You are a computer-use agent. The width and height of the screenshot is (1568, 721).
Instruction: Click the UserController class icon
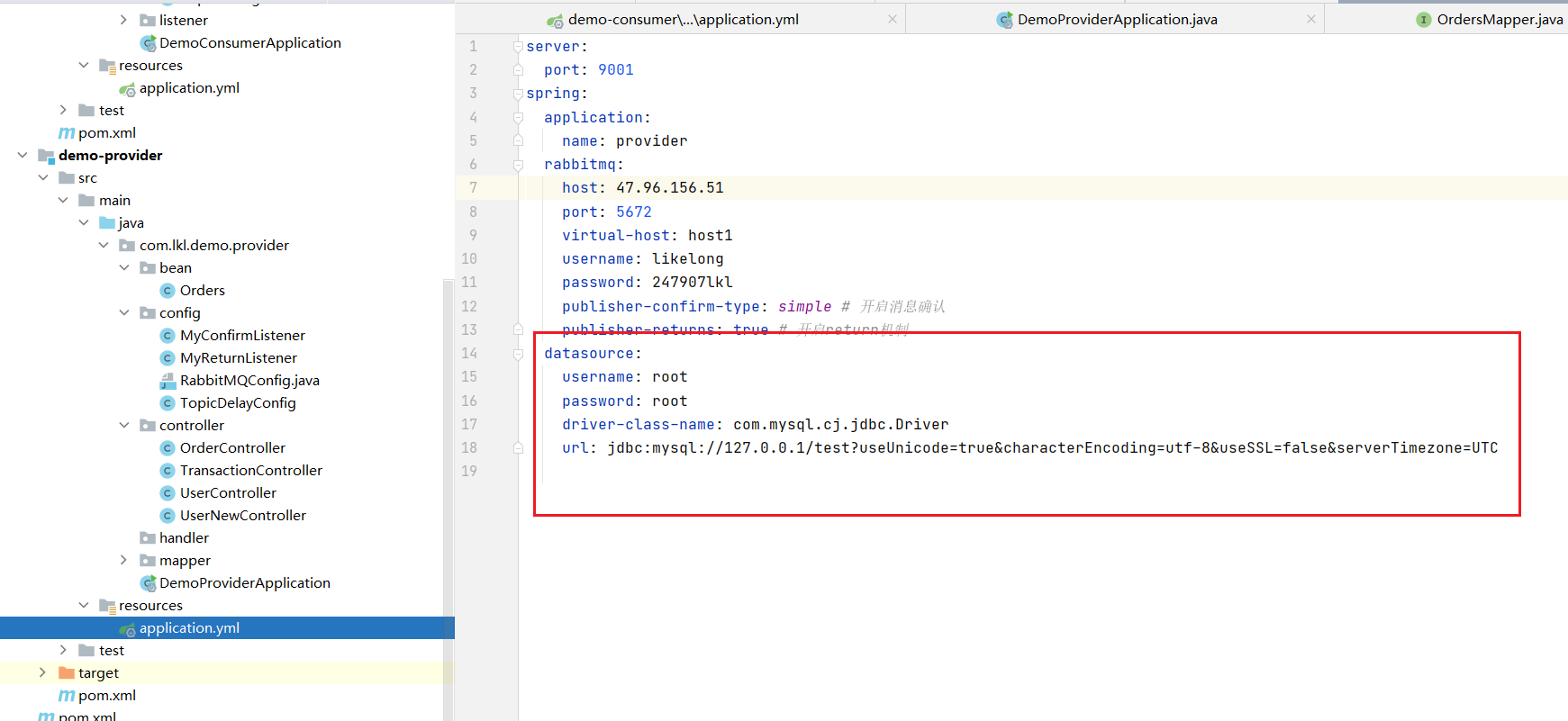point(168,493)
